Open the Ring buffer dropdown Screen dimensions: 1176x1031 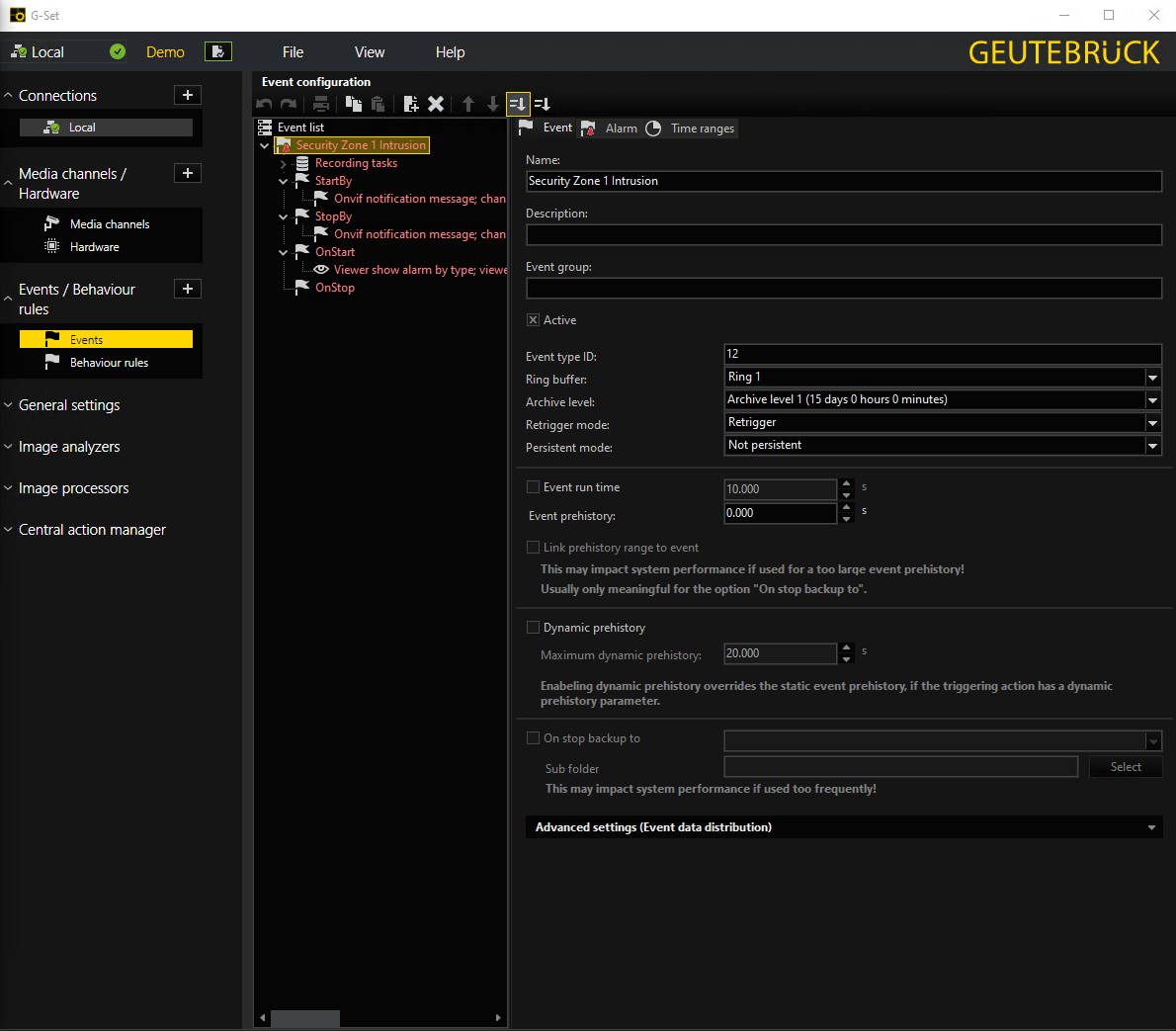point(1152,378)
